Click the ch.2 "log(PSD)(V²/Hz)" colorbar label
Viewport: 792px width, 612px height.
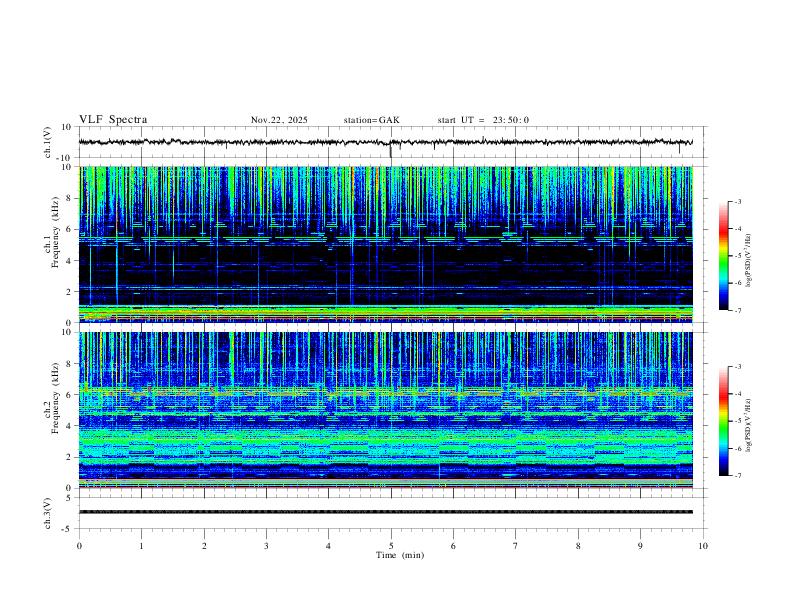pos(749,425)
